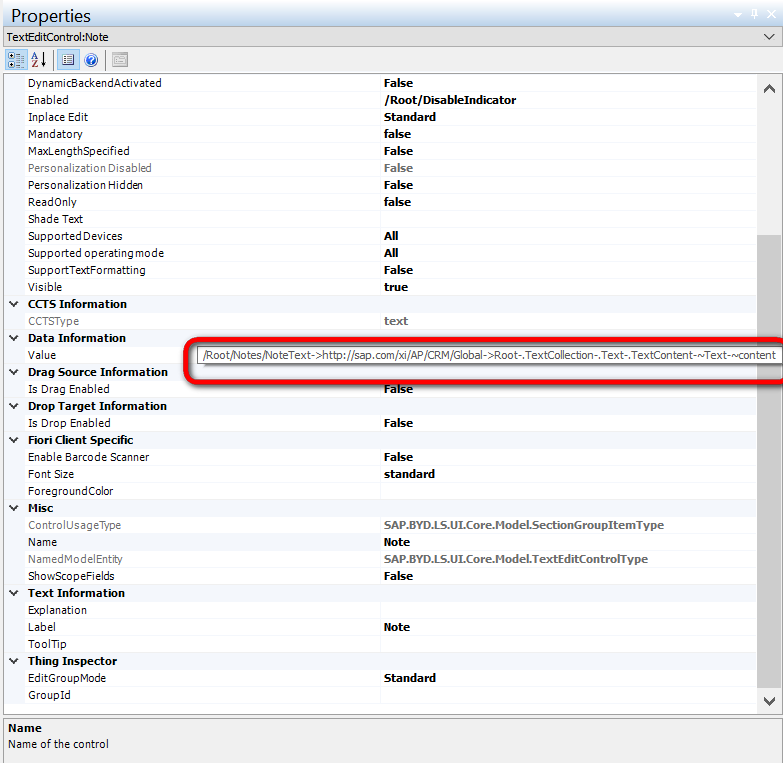Open the help icon in toolbar
This screenshot has height=763, width=783.
tap(91, 60)
